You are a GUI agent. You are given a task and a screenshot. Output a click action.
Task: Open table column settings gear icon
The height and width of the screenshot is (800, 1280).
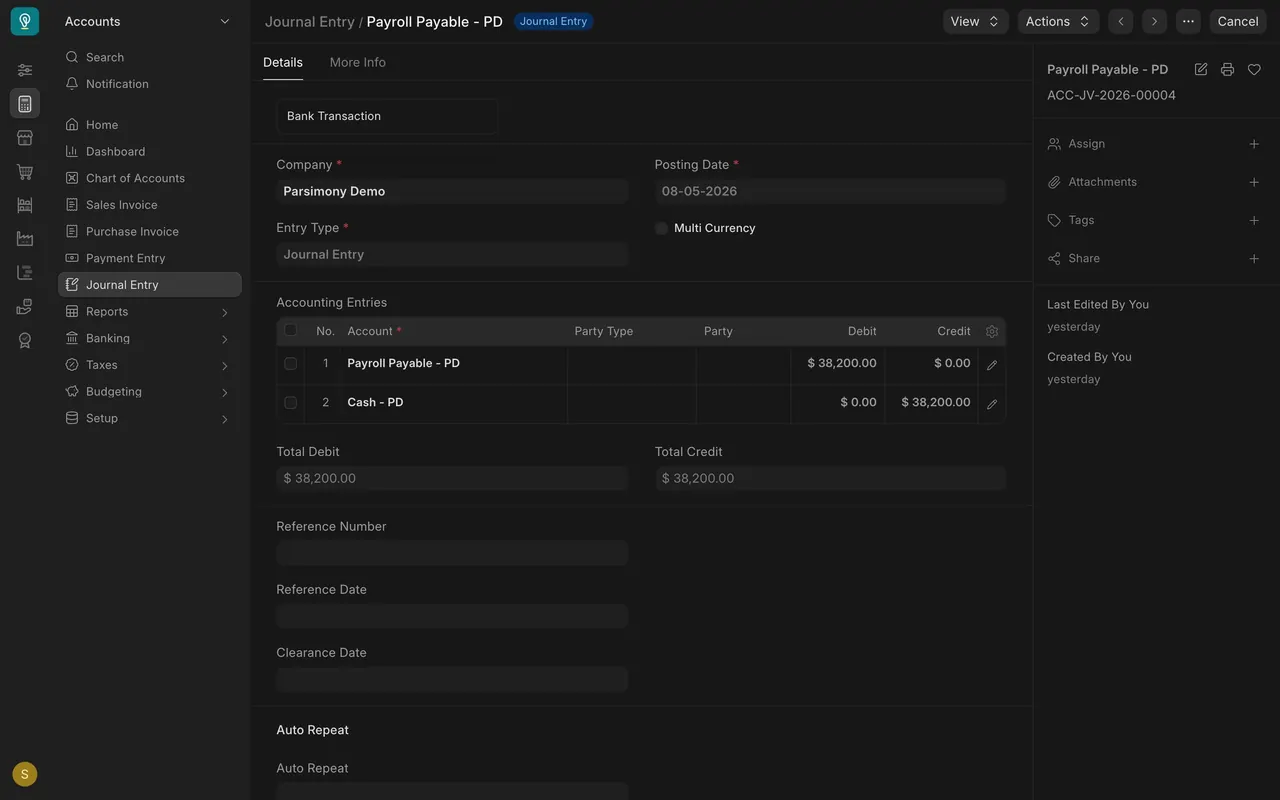[992, 331]
